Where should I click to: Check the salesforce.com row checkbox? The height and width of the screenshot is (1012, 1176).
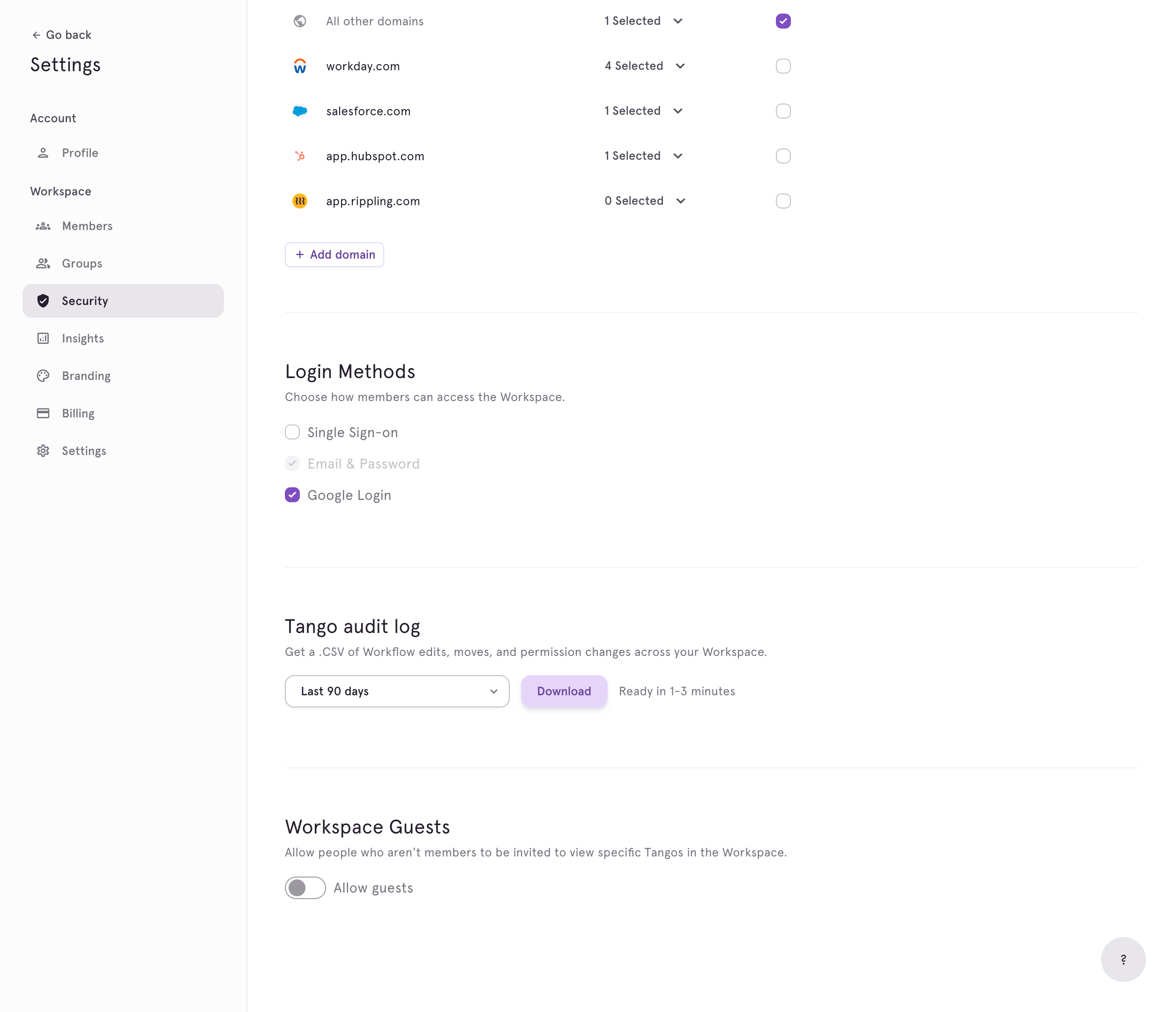783,111
